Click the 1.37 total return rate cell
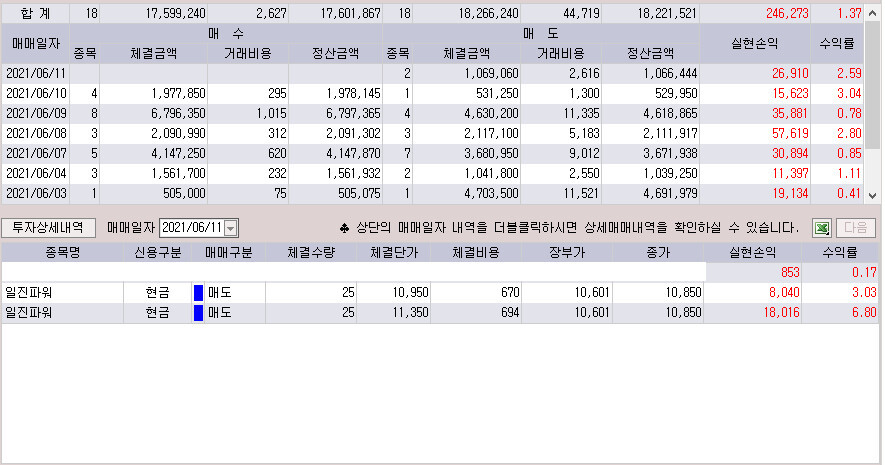This screenshot has height=465, width=885. pyautogui.click(x=837, y=14)
